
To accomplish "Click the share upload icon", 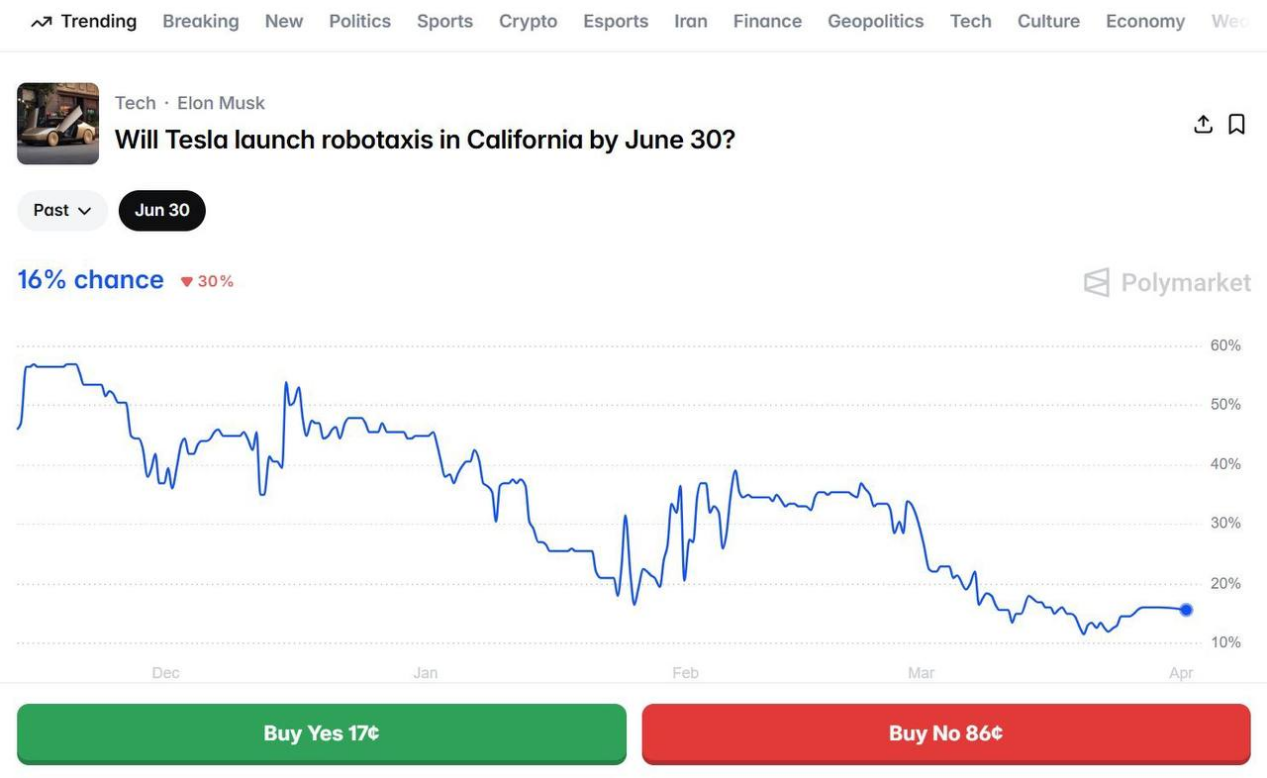I will click(1203, 124).
